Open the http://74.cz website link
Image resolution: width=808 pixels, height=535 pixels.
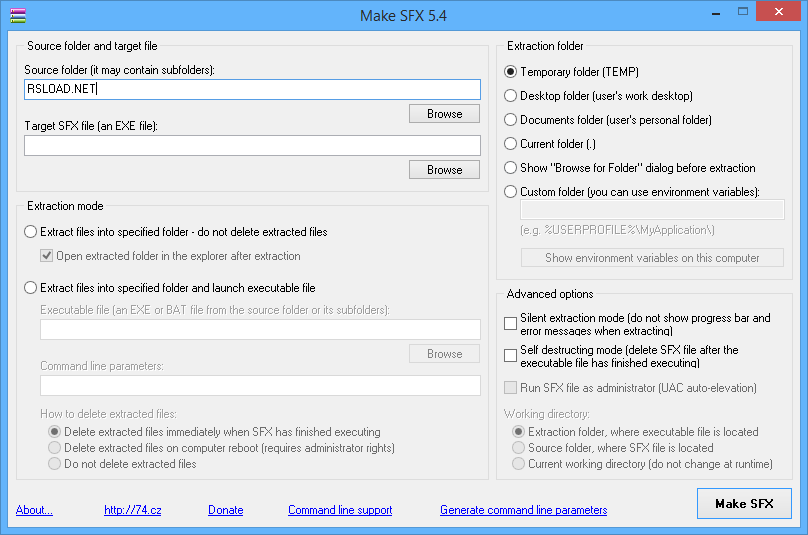(x=132, y=510)
